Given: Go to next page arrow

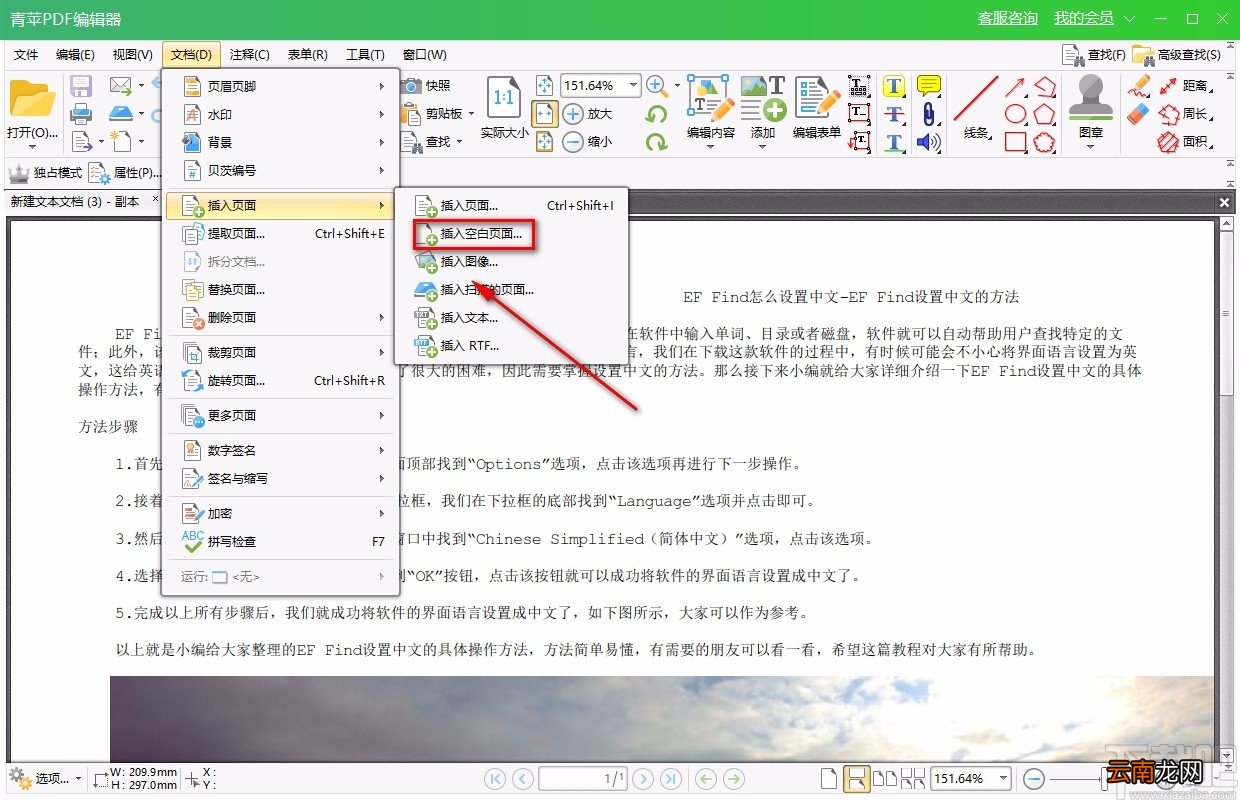Looking at the screenshot, I should pyautogui.click(x=643, y=778).
